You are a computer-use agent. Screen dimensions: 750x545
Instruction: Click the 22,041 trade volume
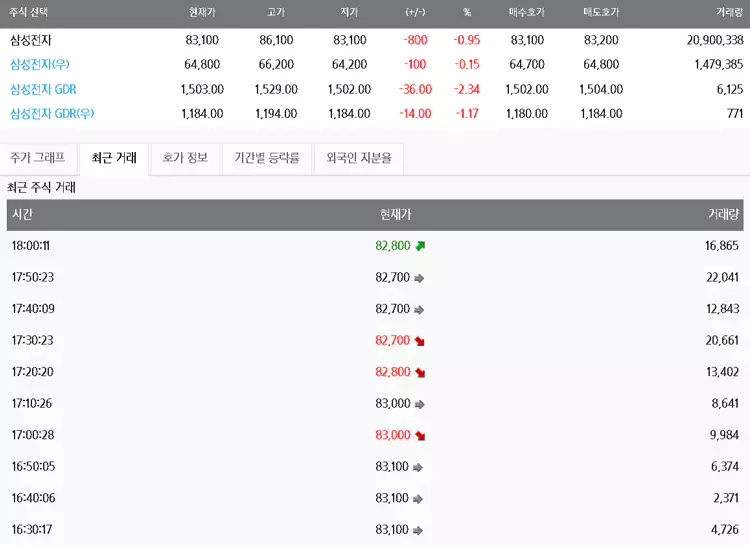pyautogui.click(x=722, y=278)
